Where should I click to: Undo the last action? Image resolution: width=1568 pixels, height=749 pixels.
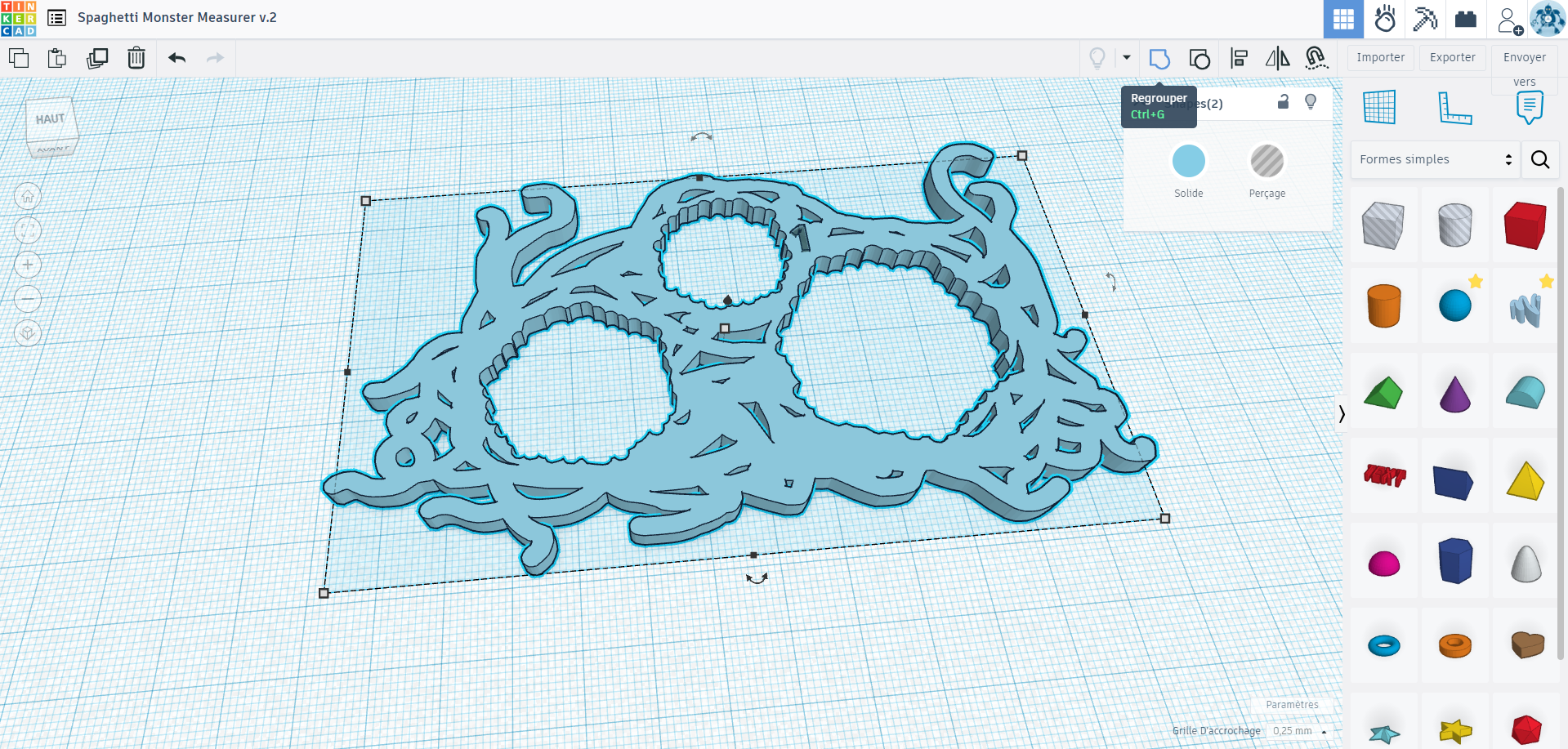(x=176, y=58)
